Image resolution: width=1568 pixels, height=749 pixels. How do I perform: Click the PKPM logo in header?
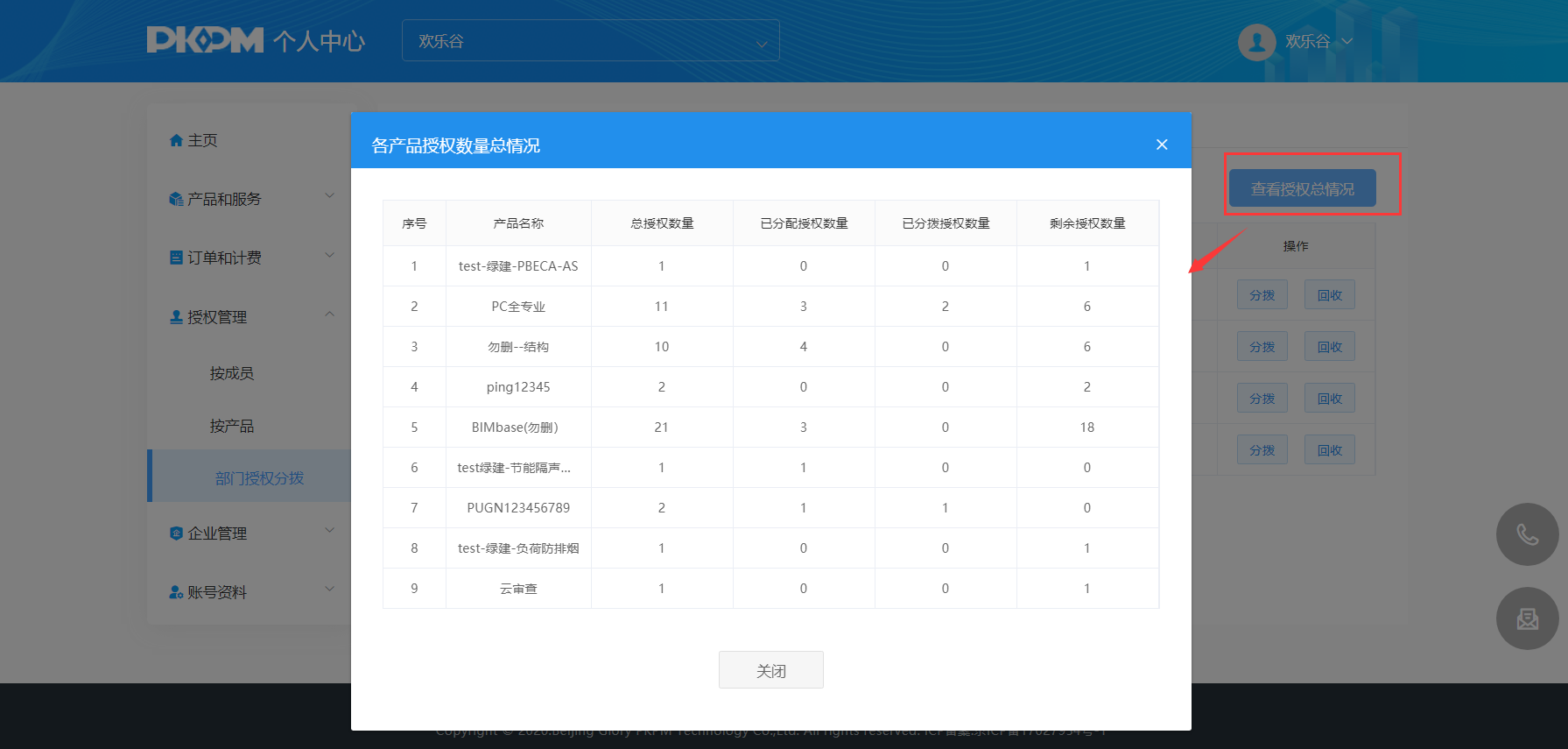tap(205, 40)
